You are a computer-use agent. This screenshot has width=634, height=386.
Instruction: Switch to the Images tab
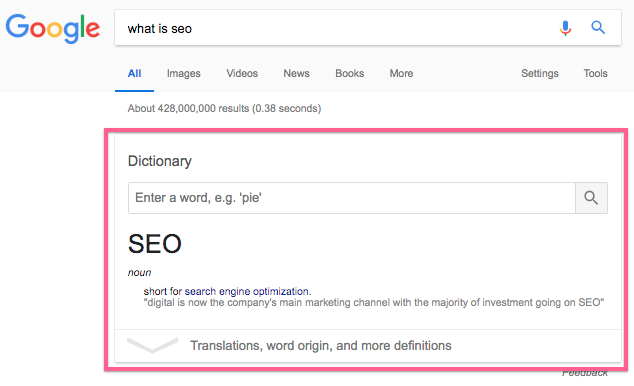184,73
